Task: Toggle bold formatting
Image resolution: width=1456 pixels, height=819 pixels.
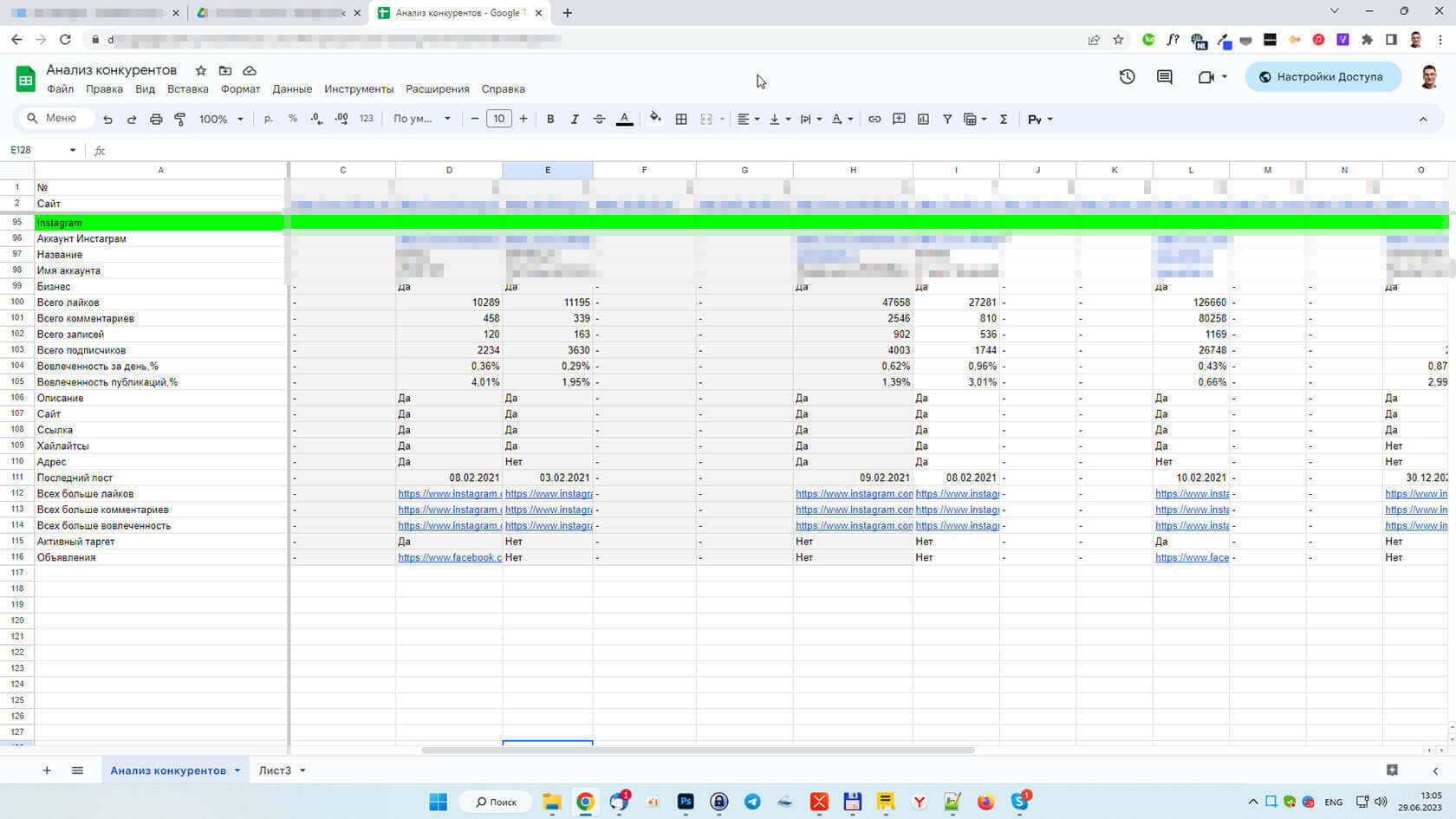Action: (x=550, y=119)
